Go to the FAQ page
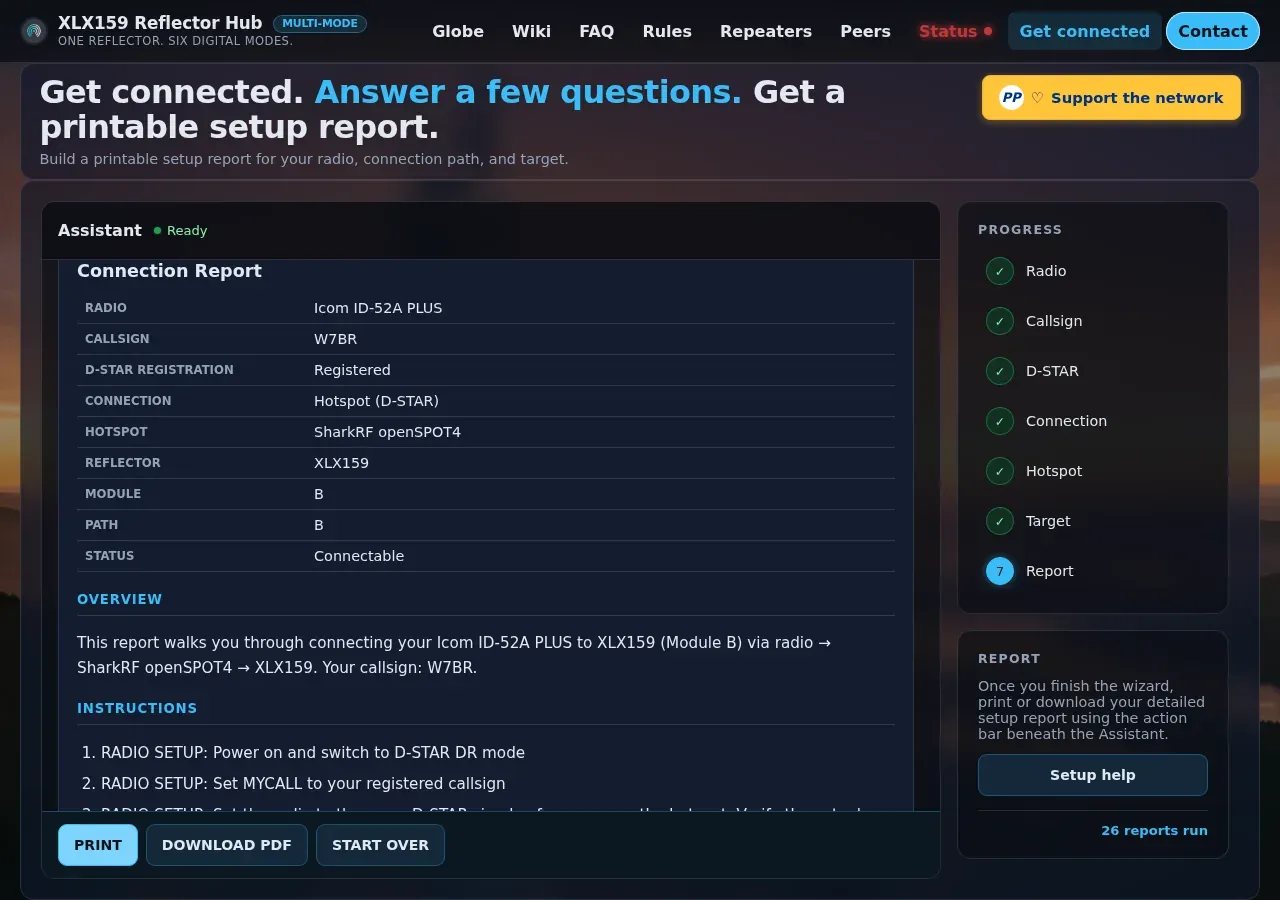The width and height of the screenshot is (1280, 900). [597, 31]
